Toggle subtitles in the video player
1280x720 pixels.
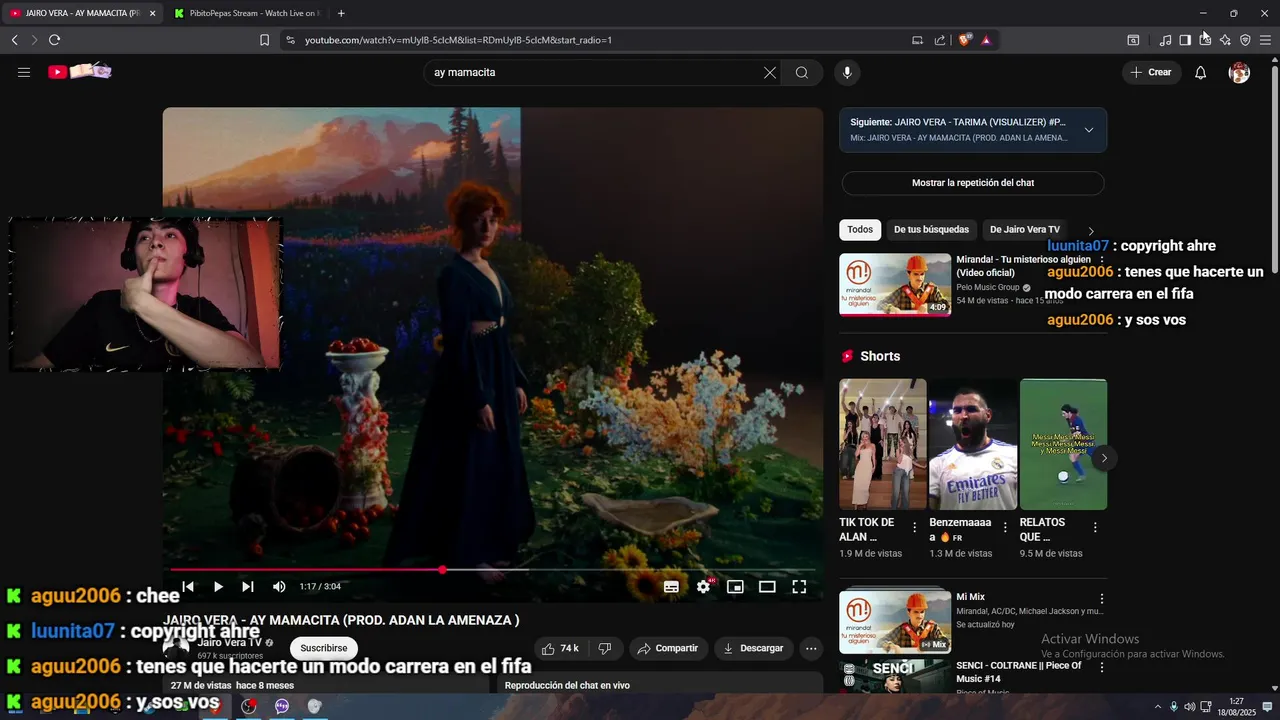click(x=671, y=587)
